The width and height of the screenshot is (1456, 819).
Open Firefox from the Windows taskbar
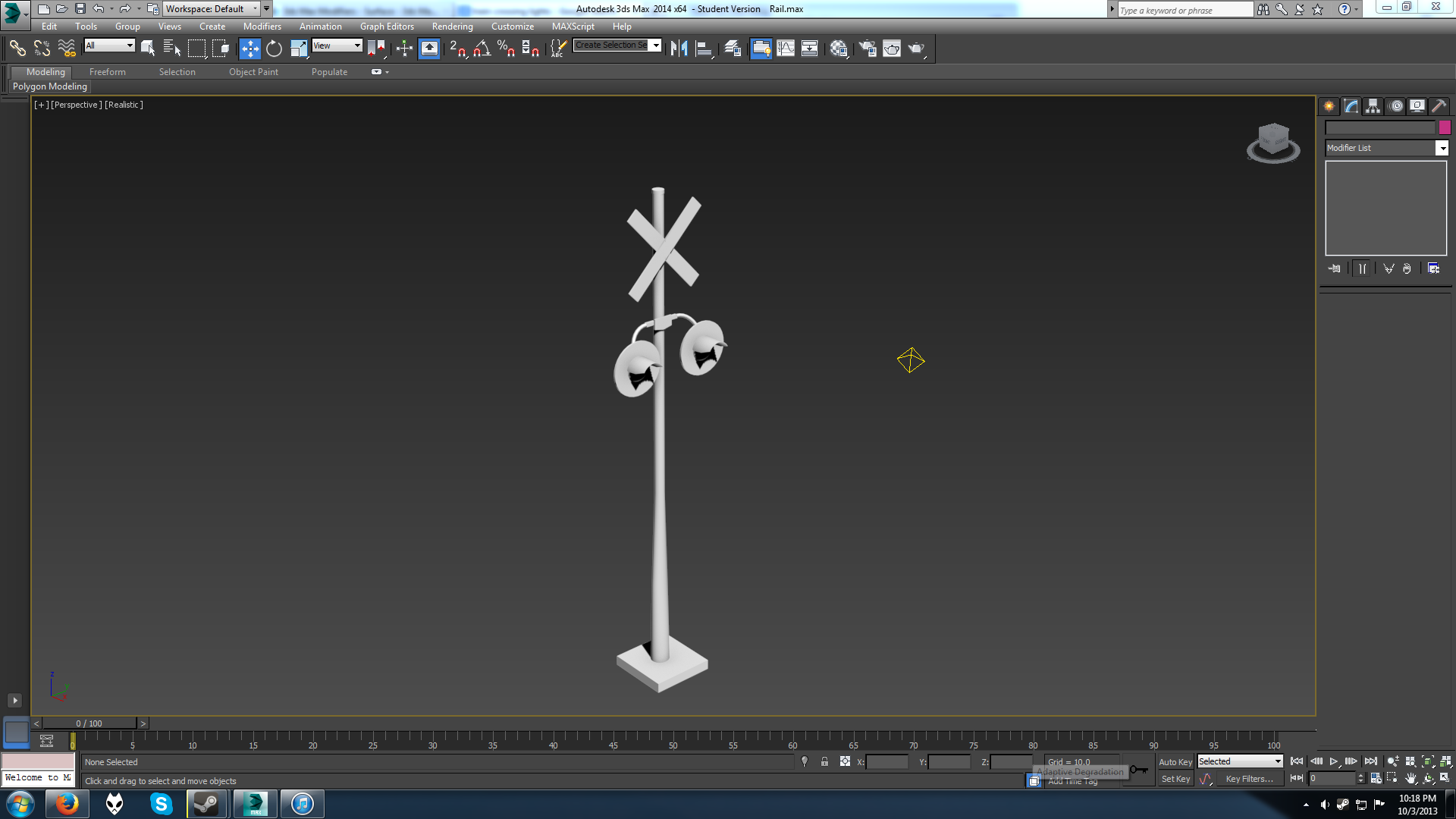pyautogui.click(x=67, y=804)
